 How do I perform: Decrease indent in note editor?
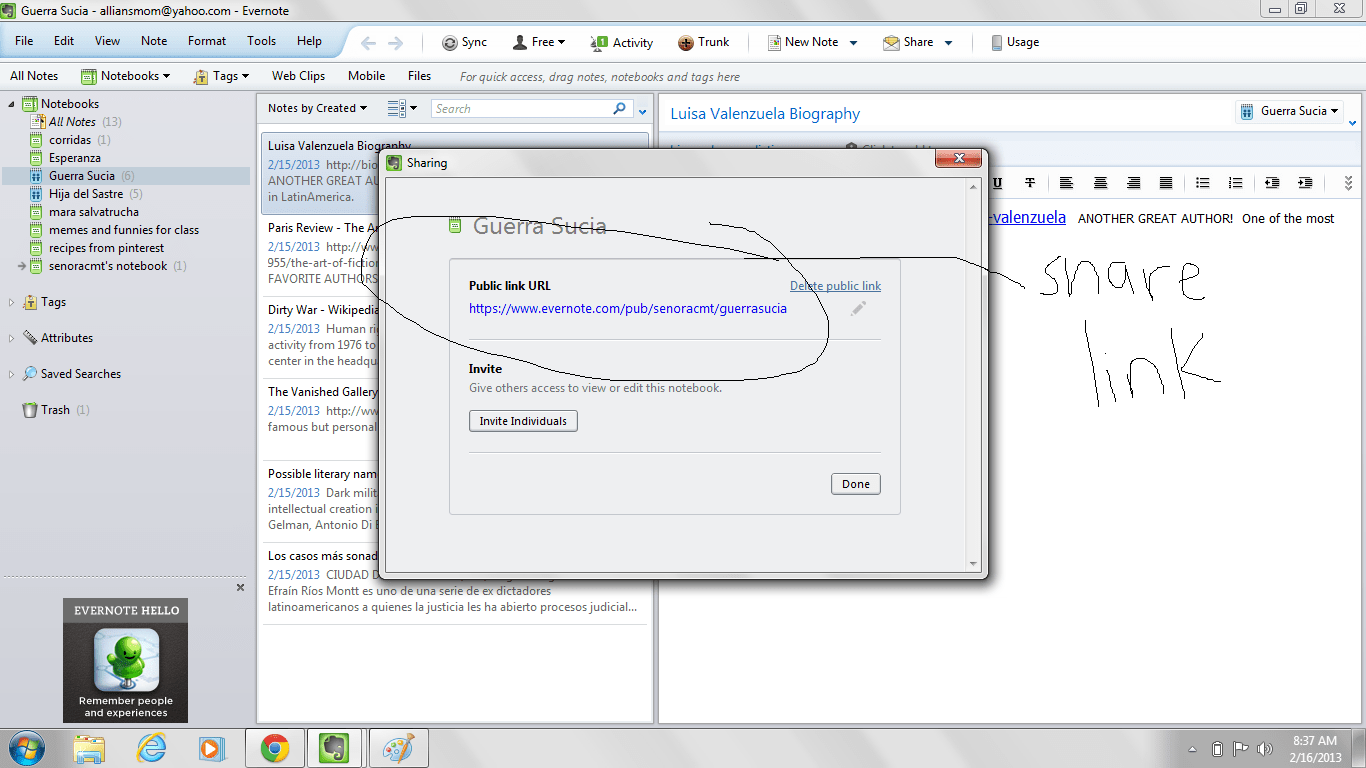1272,183
